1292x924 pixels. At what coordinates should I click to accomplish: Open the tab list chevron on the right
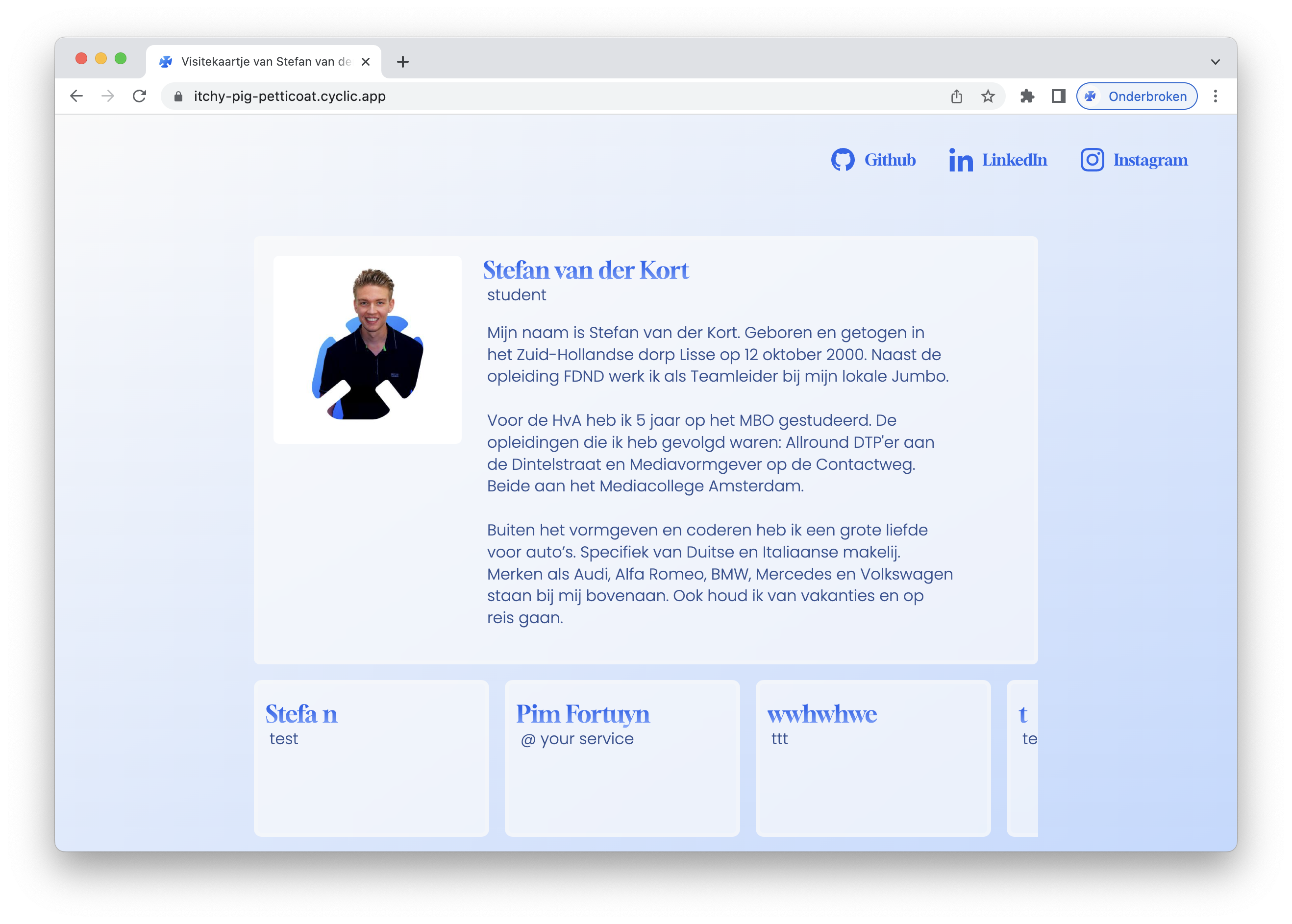click(x=1216, y=61)
